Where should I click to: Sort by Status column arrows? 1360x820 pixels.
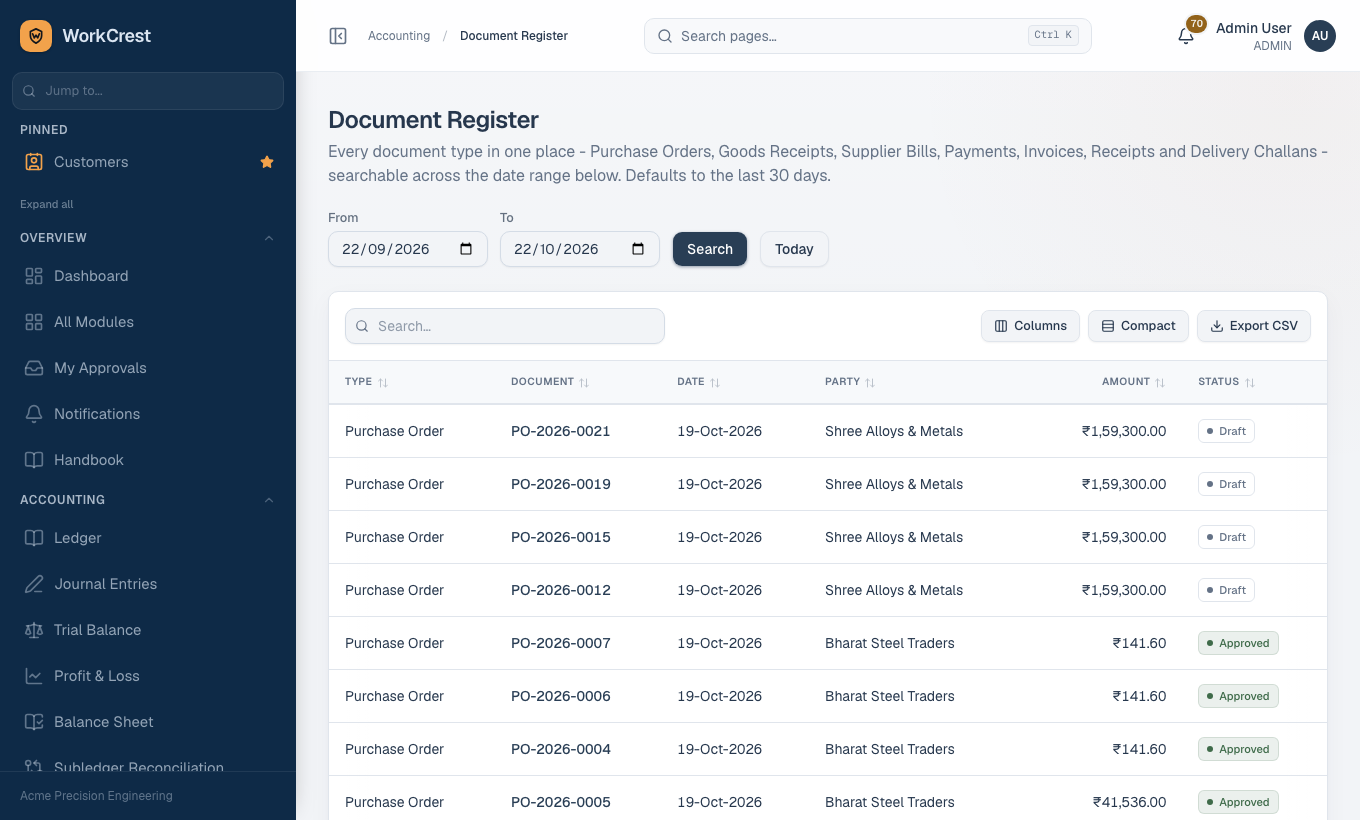[x=1250, y=382]
